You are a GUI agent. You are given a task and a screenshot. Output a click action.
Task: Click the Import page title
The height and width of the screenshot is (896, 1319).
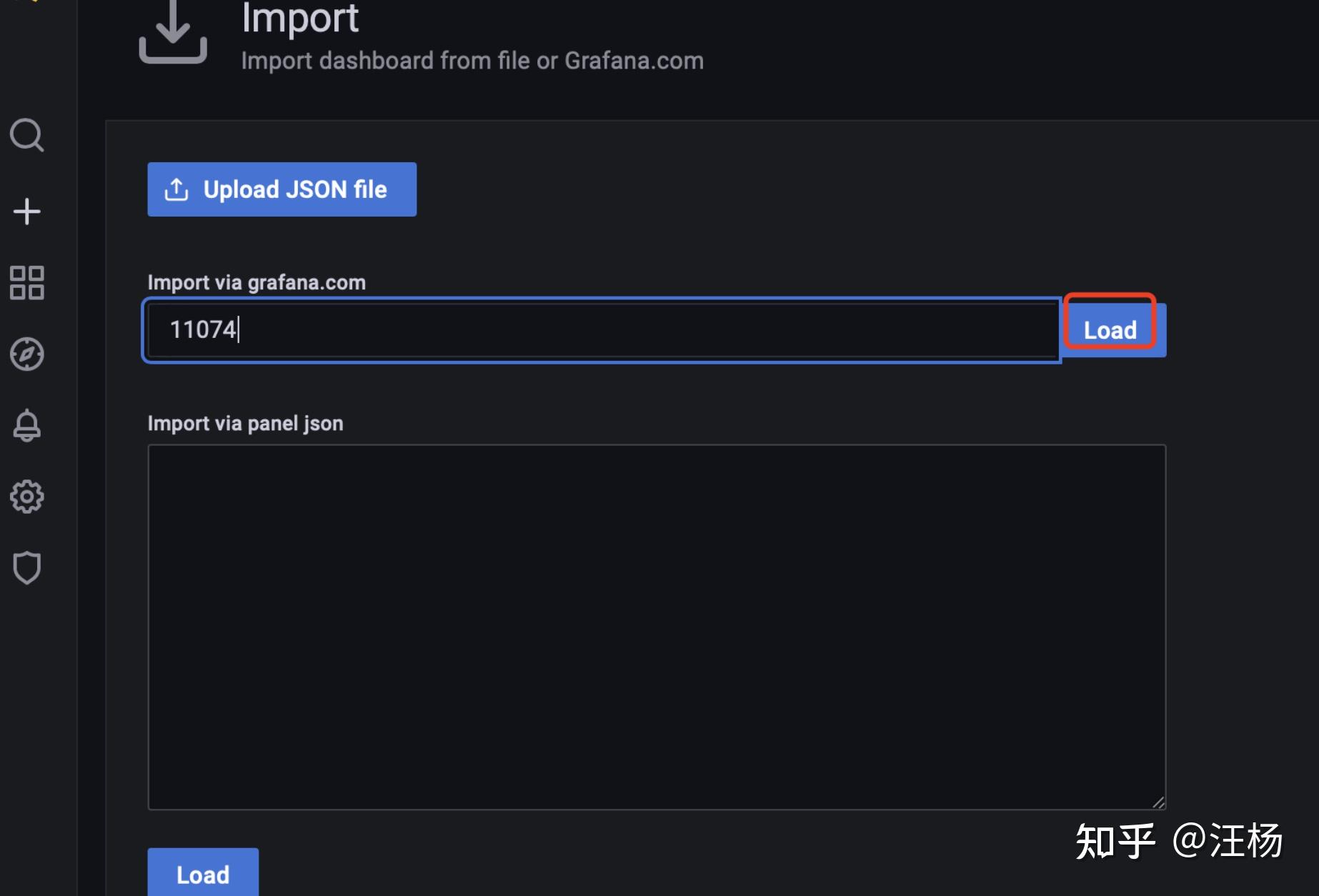300,19
